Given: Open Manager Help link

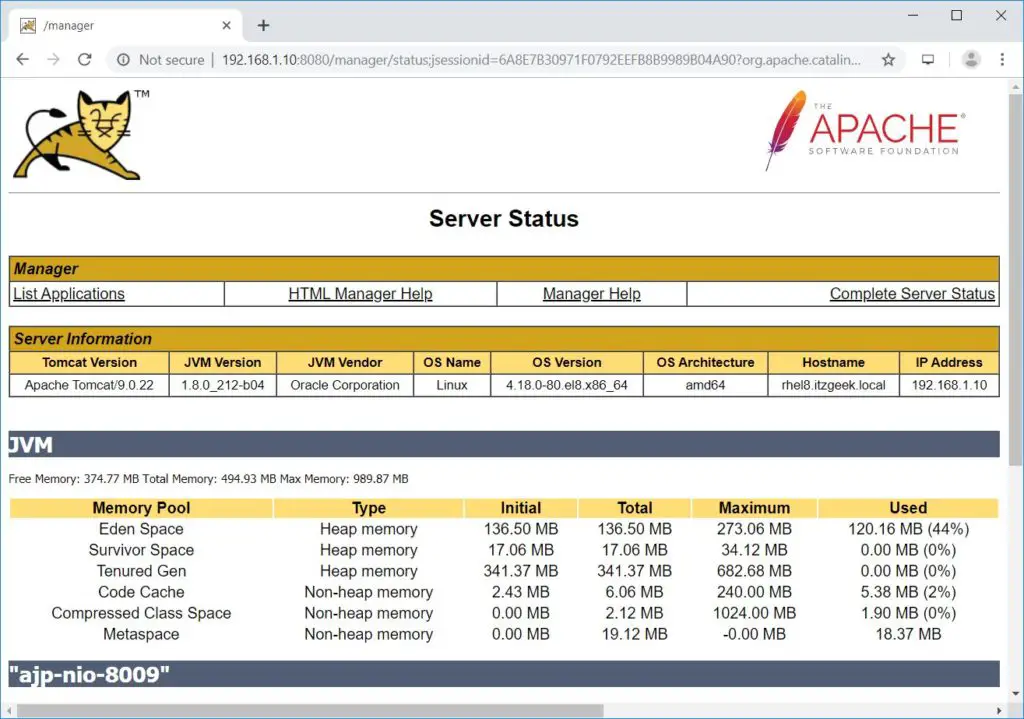Looking at the screenshot, I should tap(592, 294).
